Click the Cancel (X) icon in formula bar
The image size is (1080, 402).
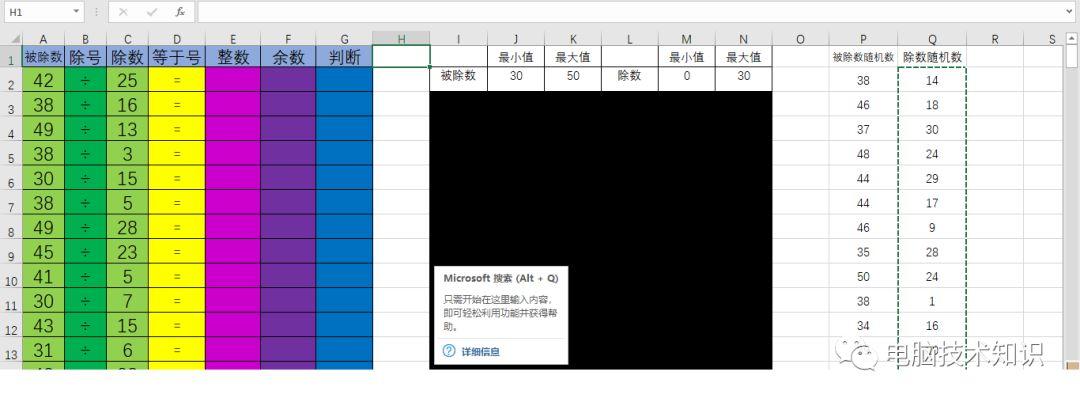pyautogui.click(x=123, y=12)
